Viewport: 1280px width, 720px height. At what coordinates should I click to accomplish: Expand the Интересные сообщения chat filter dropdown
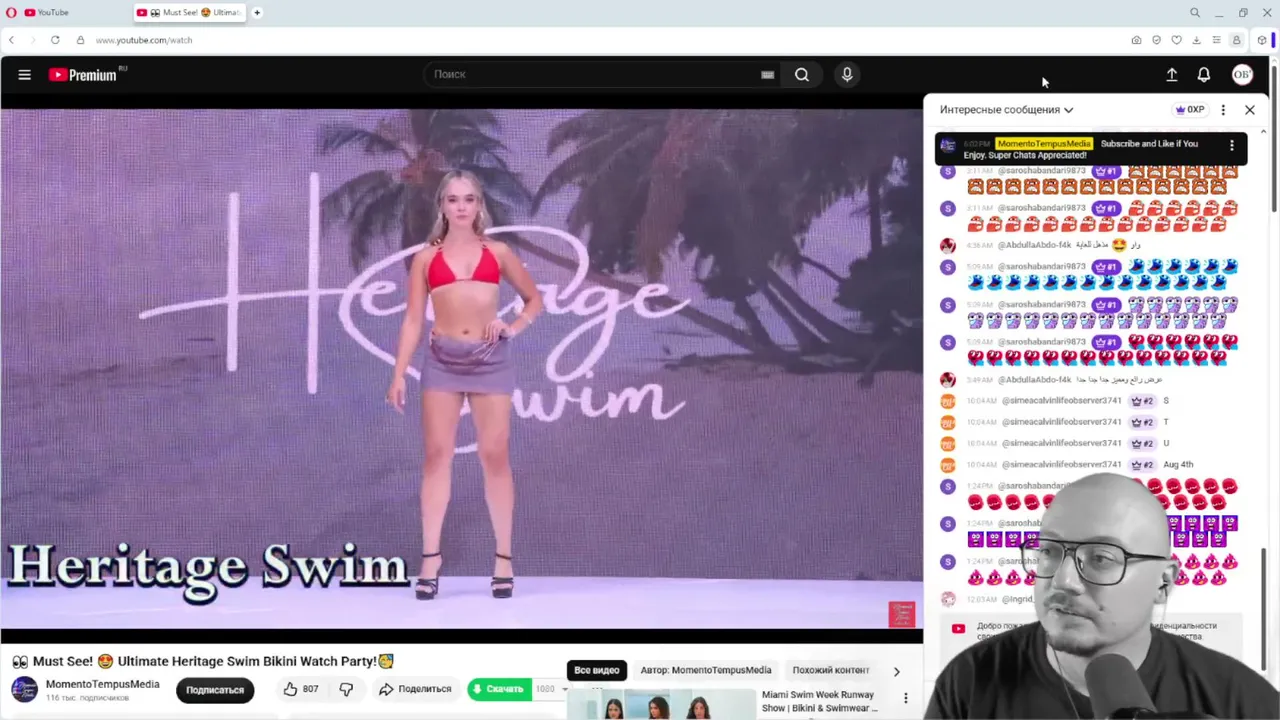tap(1006, 110)
